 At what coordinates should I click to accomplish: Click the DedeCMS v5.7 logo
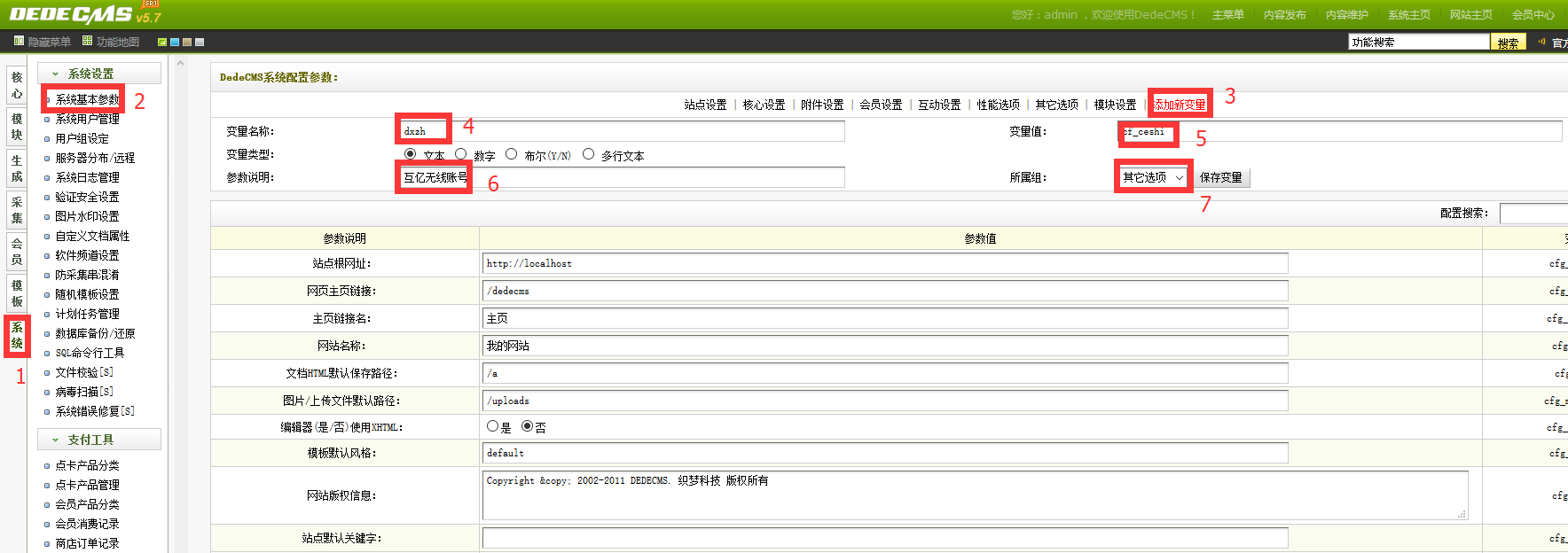[x=84, y=13]
